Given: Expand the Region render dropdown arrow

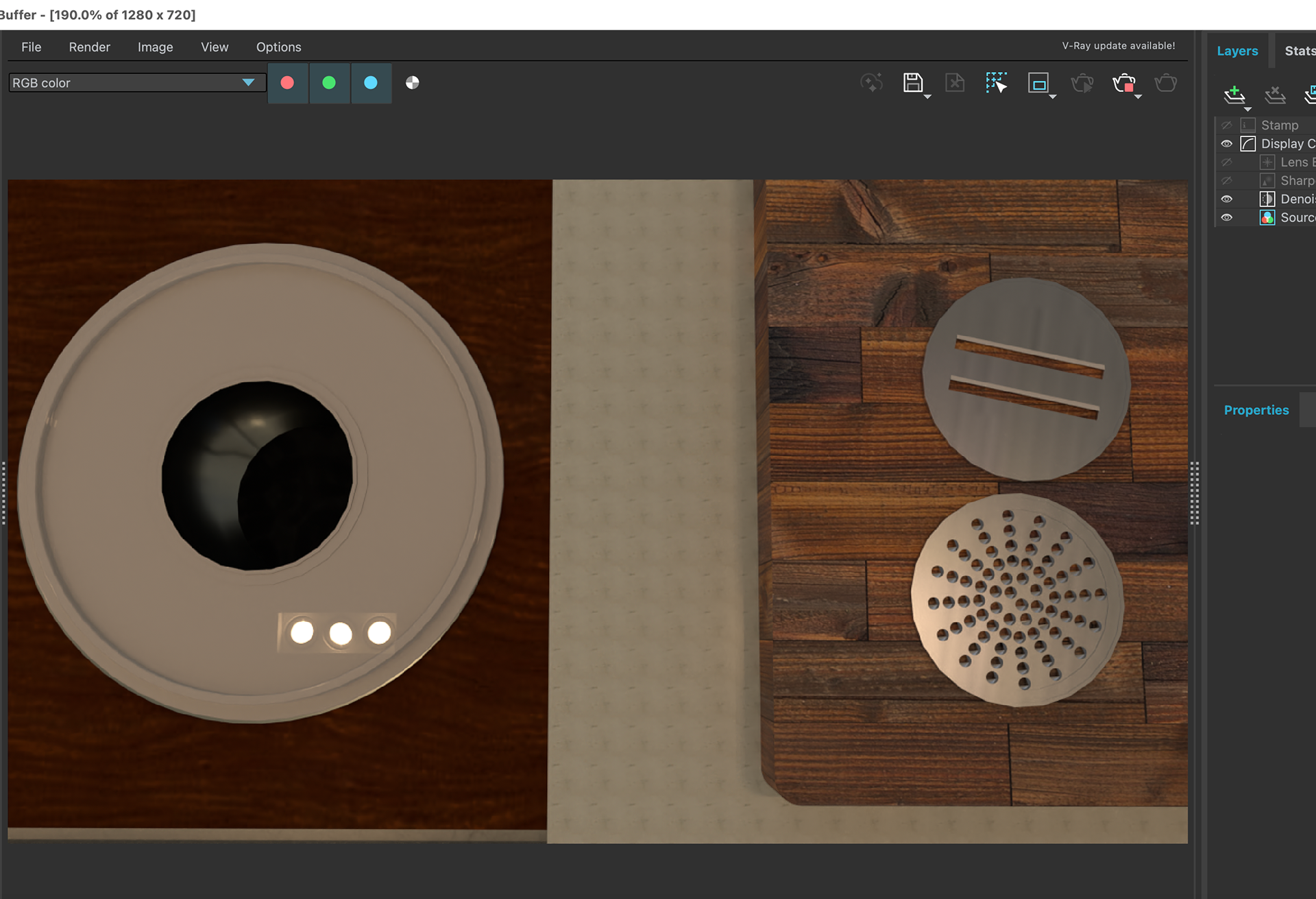Looking at the screenshot, I should click(x=1053, y=97).
